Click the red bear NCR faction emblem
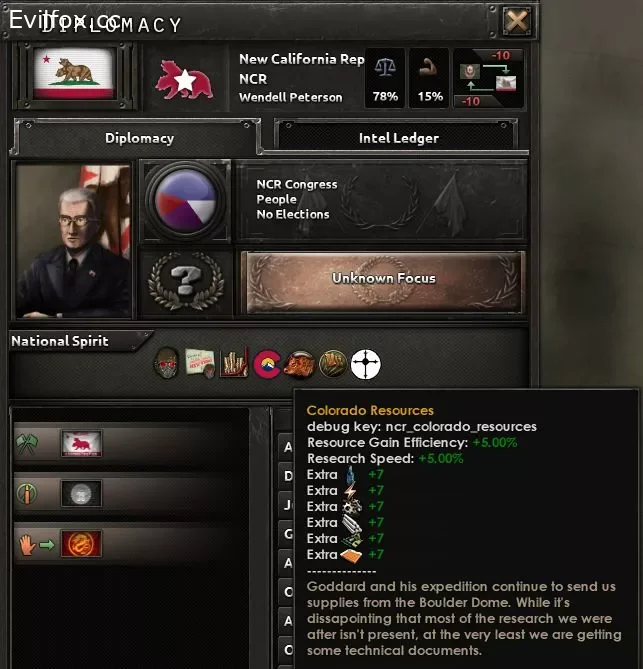Viewport: 643px width, 669px height. point(184,79)
